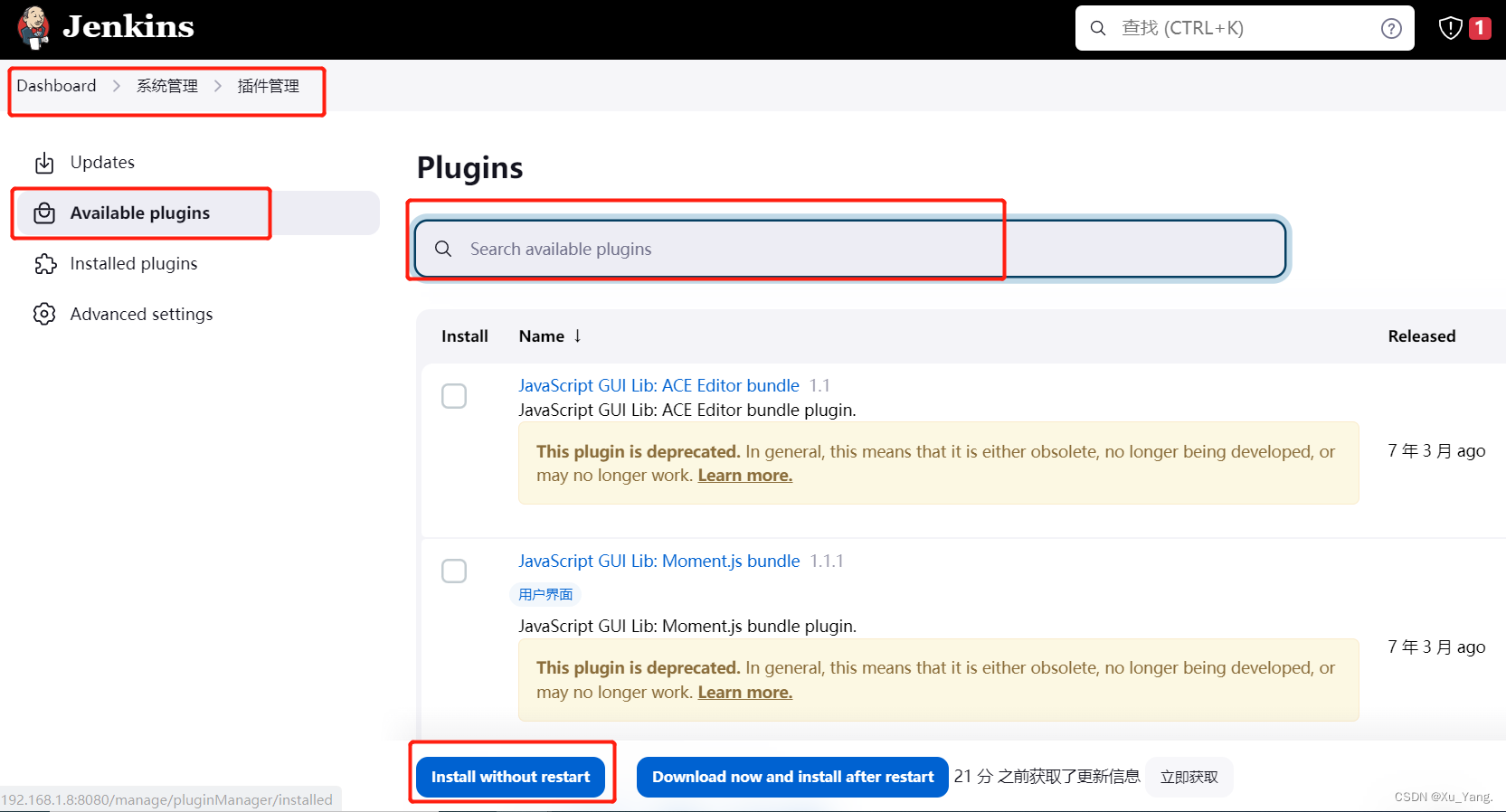The image size is (1506, 812).
Task: Click the Install without restart button
Action: pos(511,777)
